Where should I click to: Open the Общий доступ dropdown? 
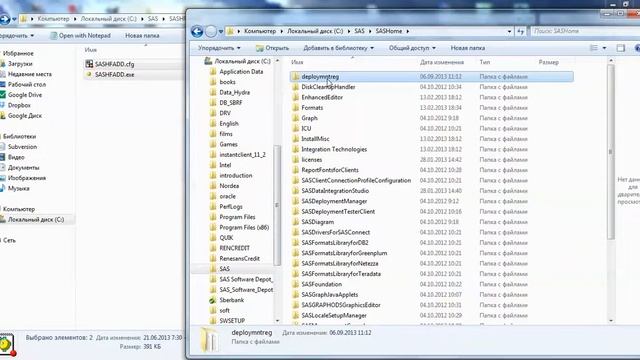412,48
